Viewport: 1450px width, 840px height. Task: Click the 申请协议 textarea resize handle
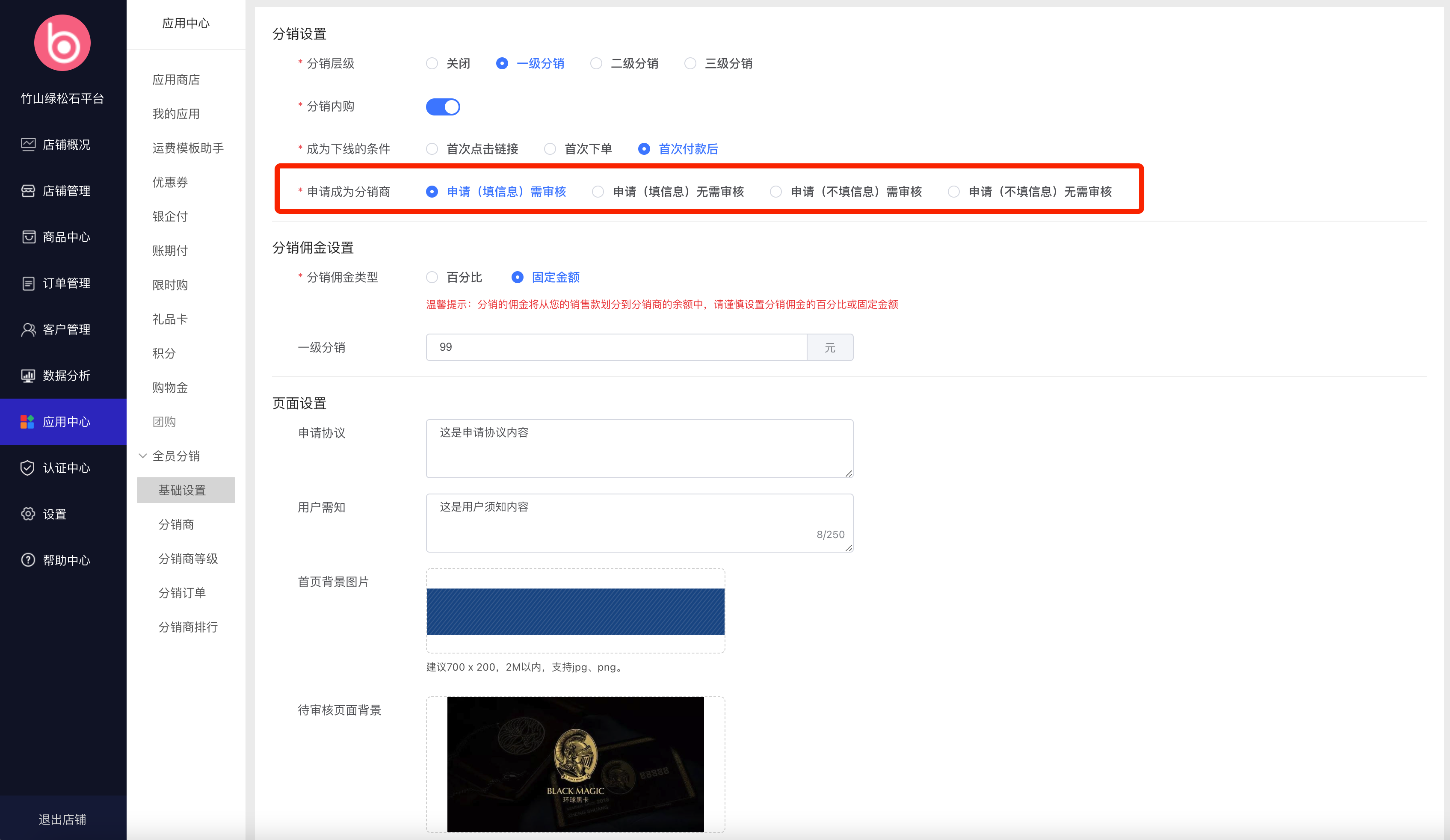[x=849, y=473]
